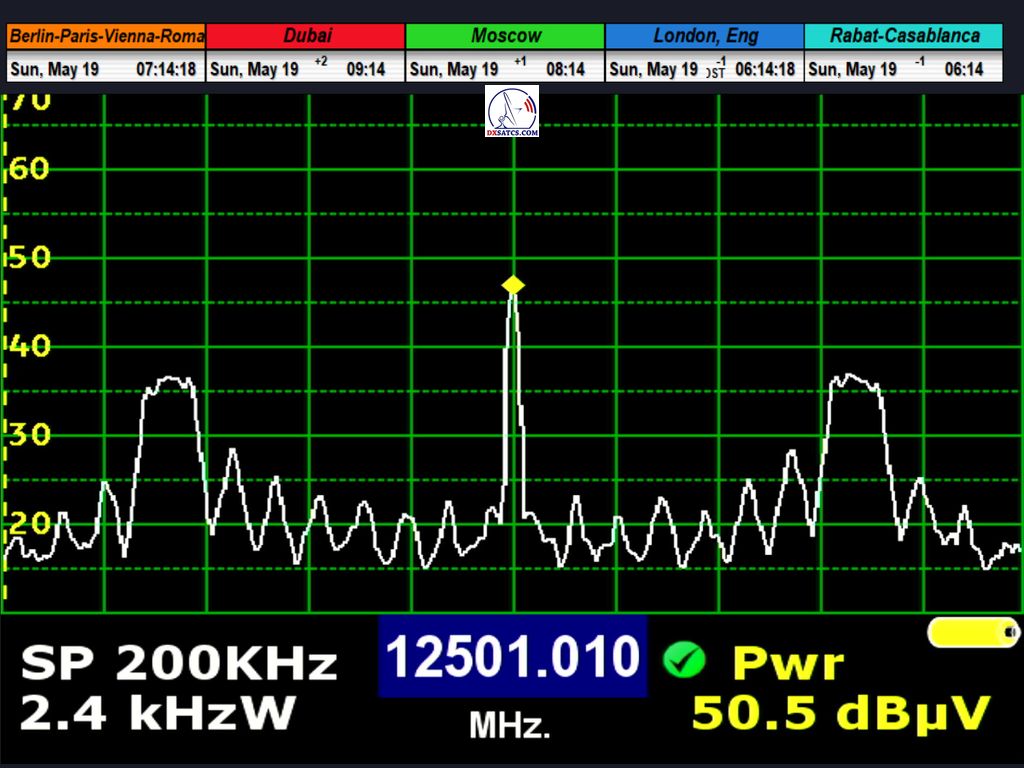Click the 2.4 kHzW bandwidth setting
1024x768 pixels.
pos(157,713)
